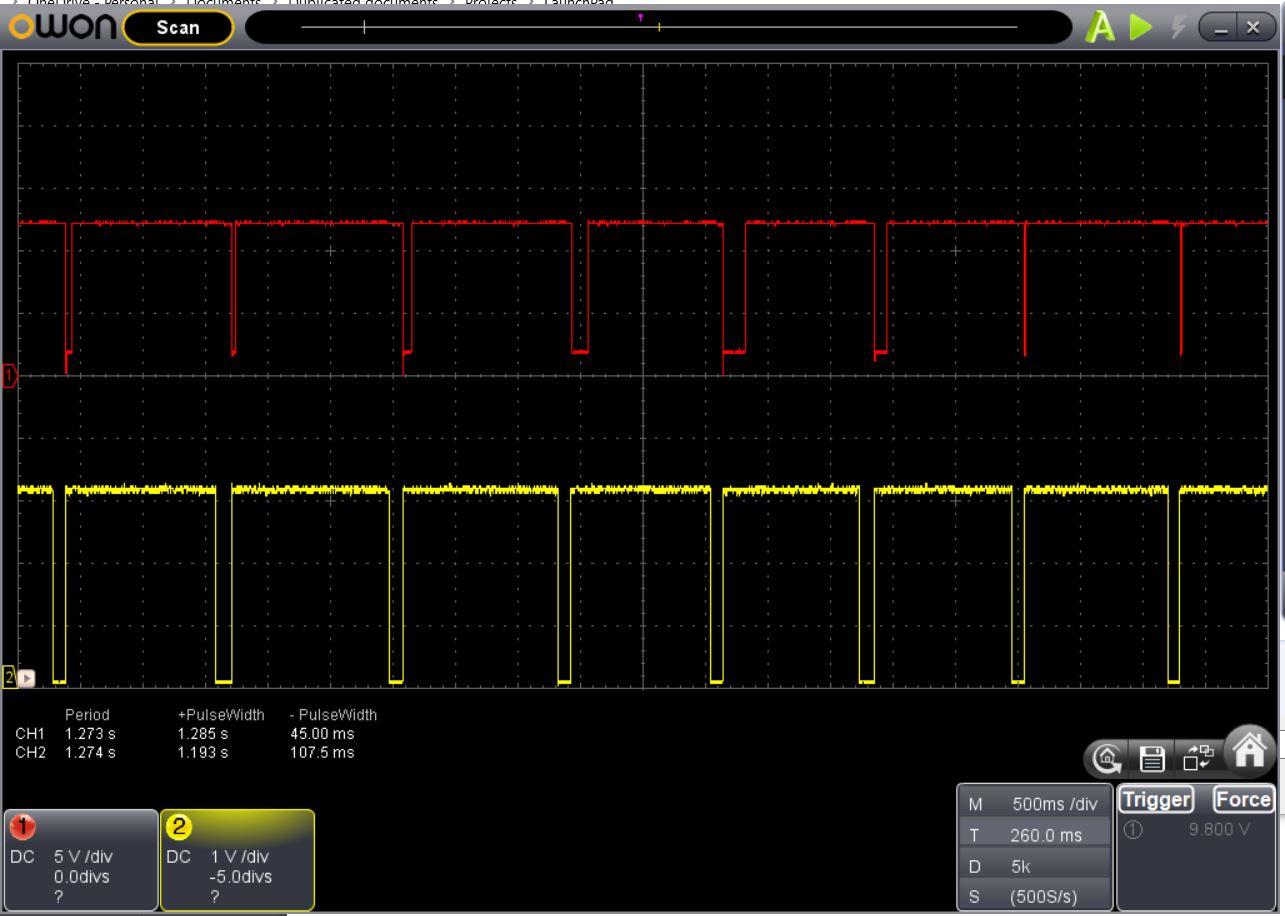This screenshot has height=916, width=1285.
Task: Click the CH1 measurement row label
Action: click(30, 733)
